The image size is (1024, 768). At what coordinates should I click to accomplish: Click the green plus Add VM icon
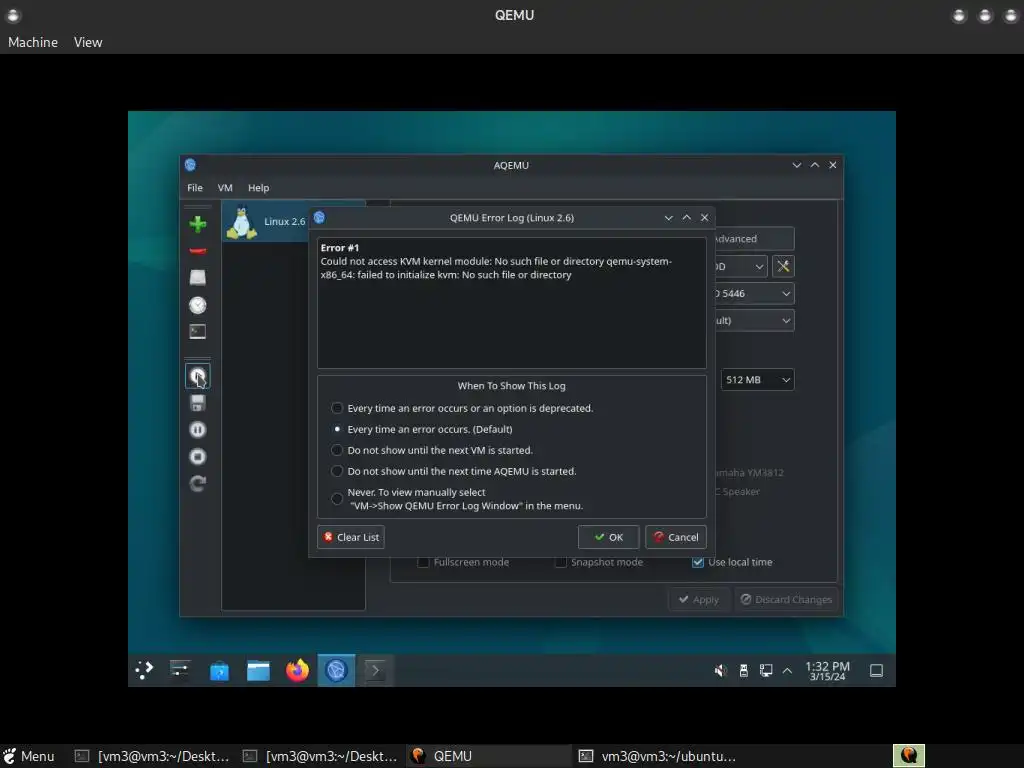coord(198,225)
